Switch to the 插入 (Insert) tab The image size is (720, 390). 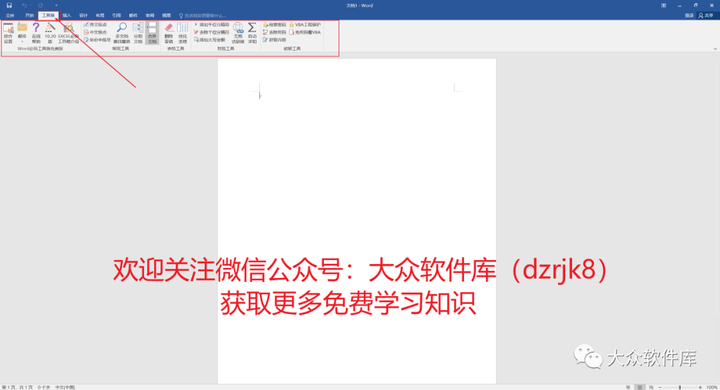tap(67, 16)
